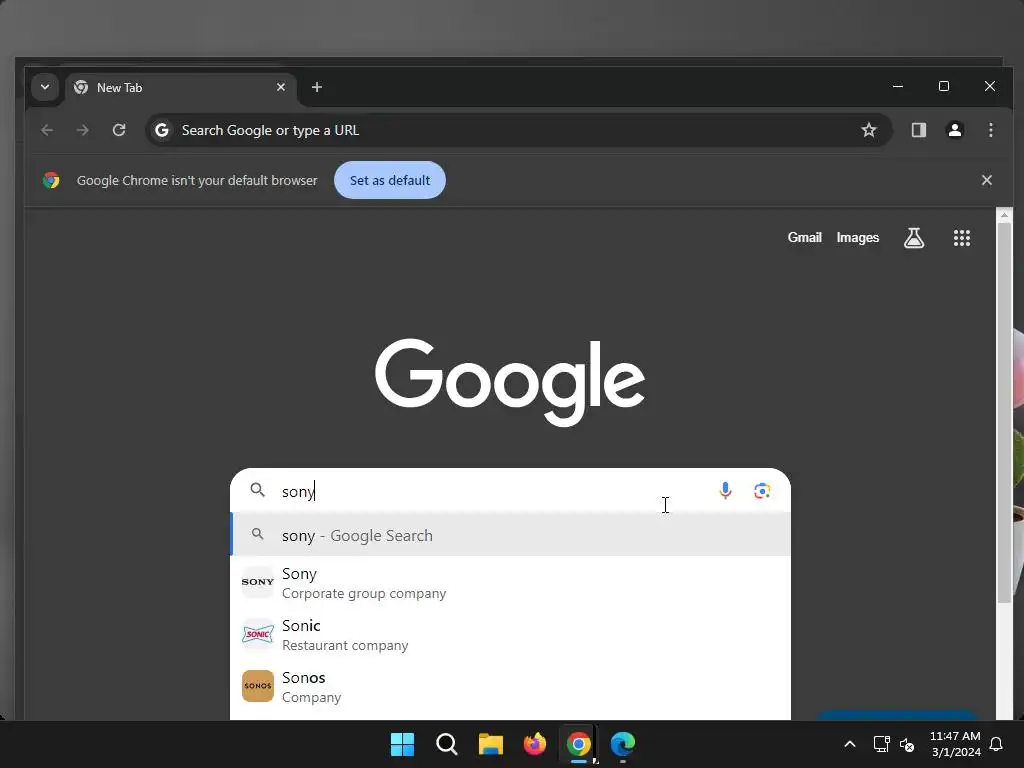
Task: Click the Google logo
Action: pyautogui.click(x=510, y=381)
